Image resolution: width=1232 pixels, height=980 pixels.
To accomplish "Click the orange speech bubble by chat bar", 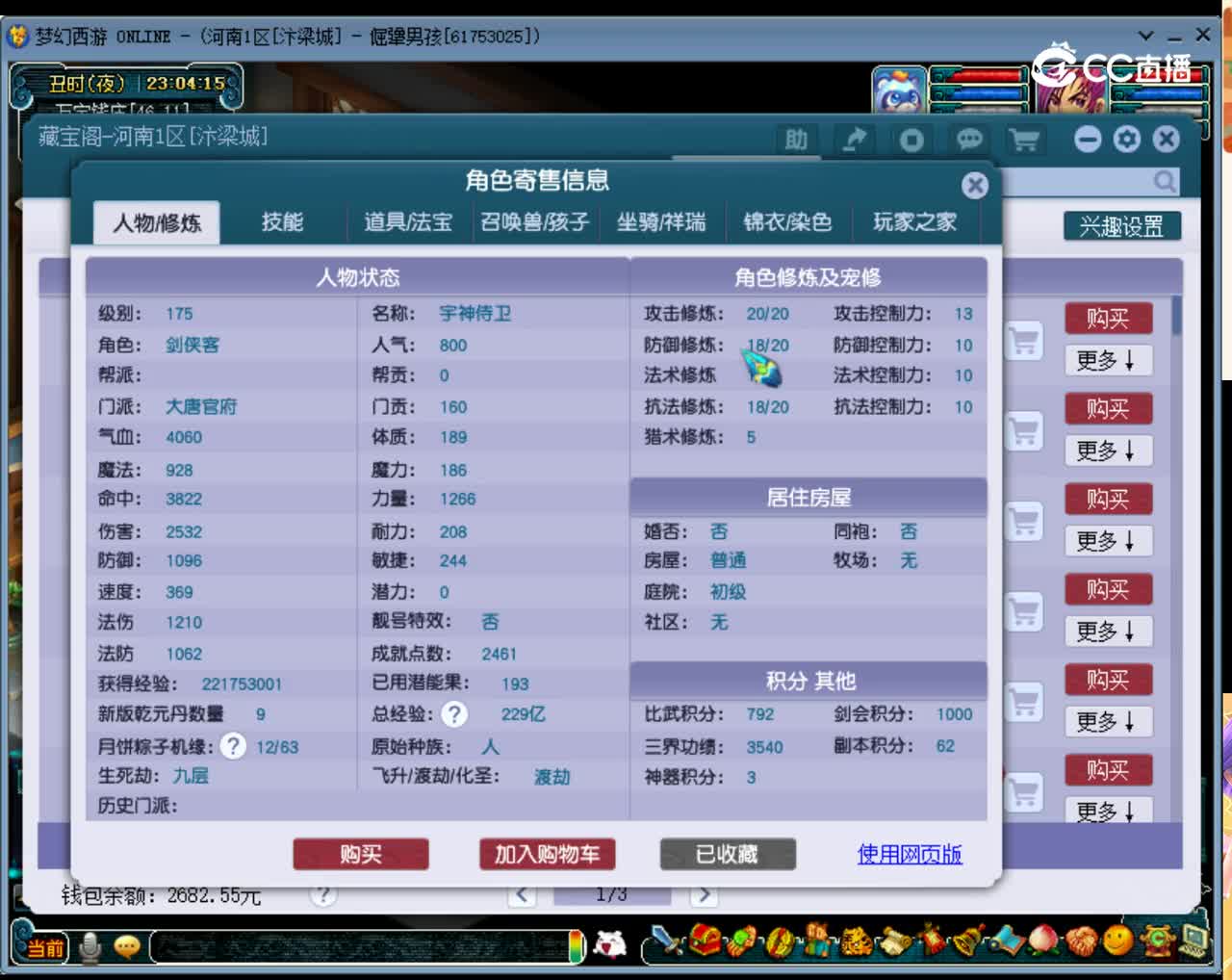I will coord(127,948).
